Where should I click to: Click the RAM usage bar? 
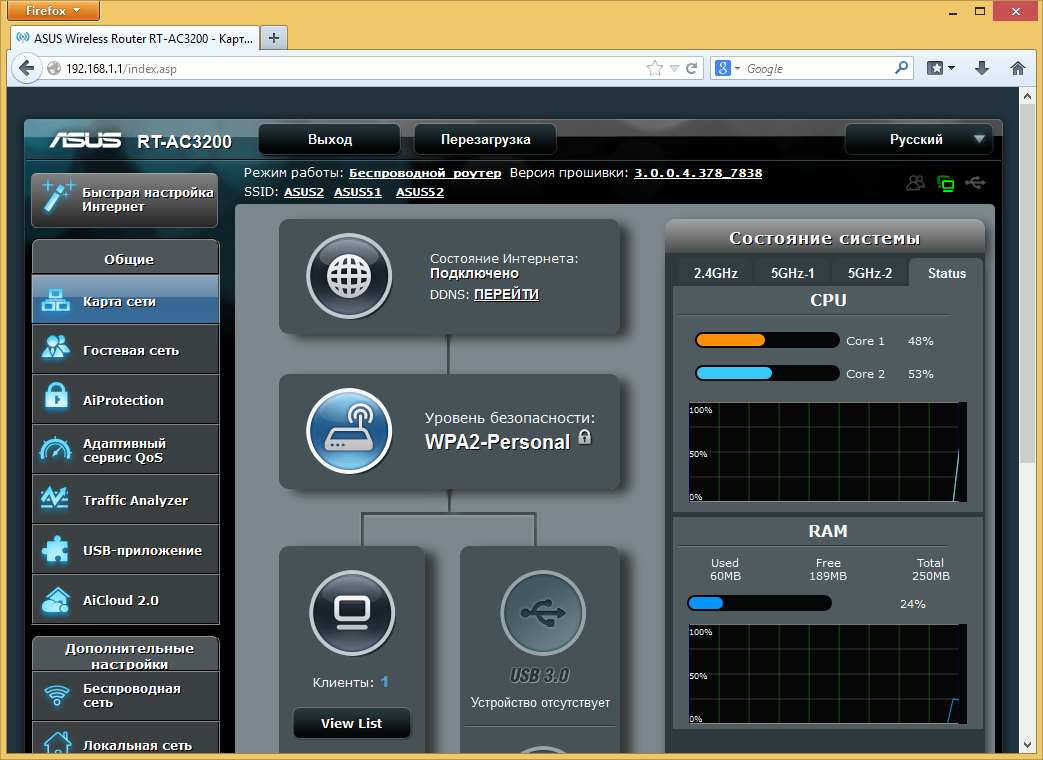tap(759, 604)
